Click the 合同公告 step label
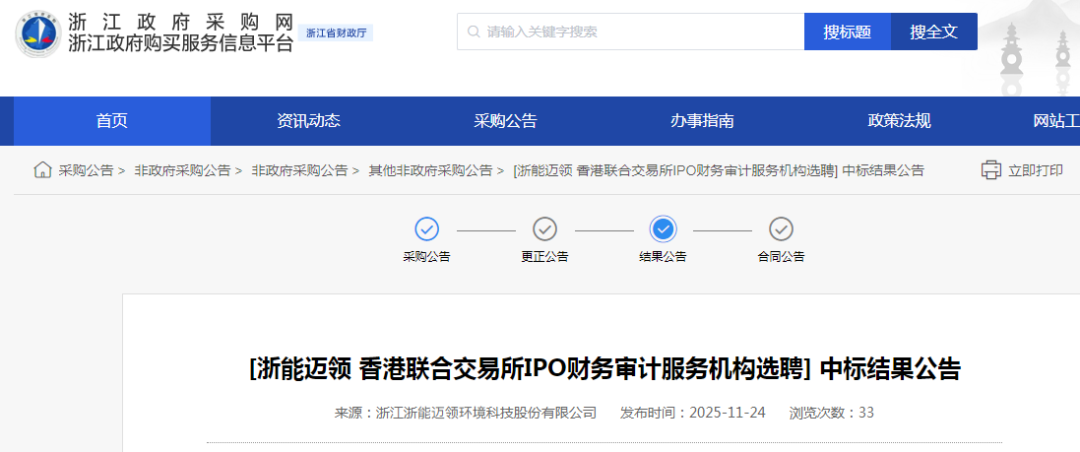 tap(781, 257)
